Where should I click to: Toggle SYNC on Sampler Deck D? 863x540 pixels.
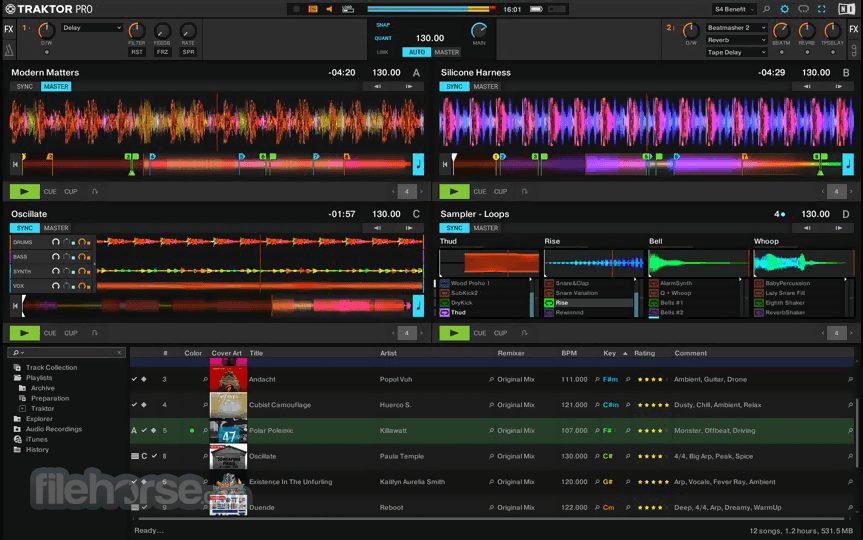454,228
